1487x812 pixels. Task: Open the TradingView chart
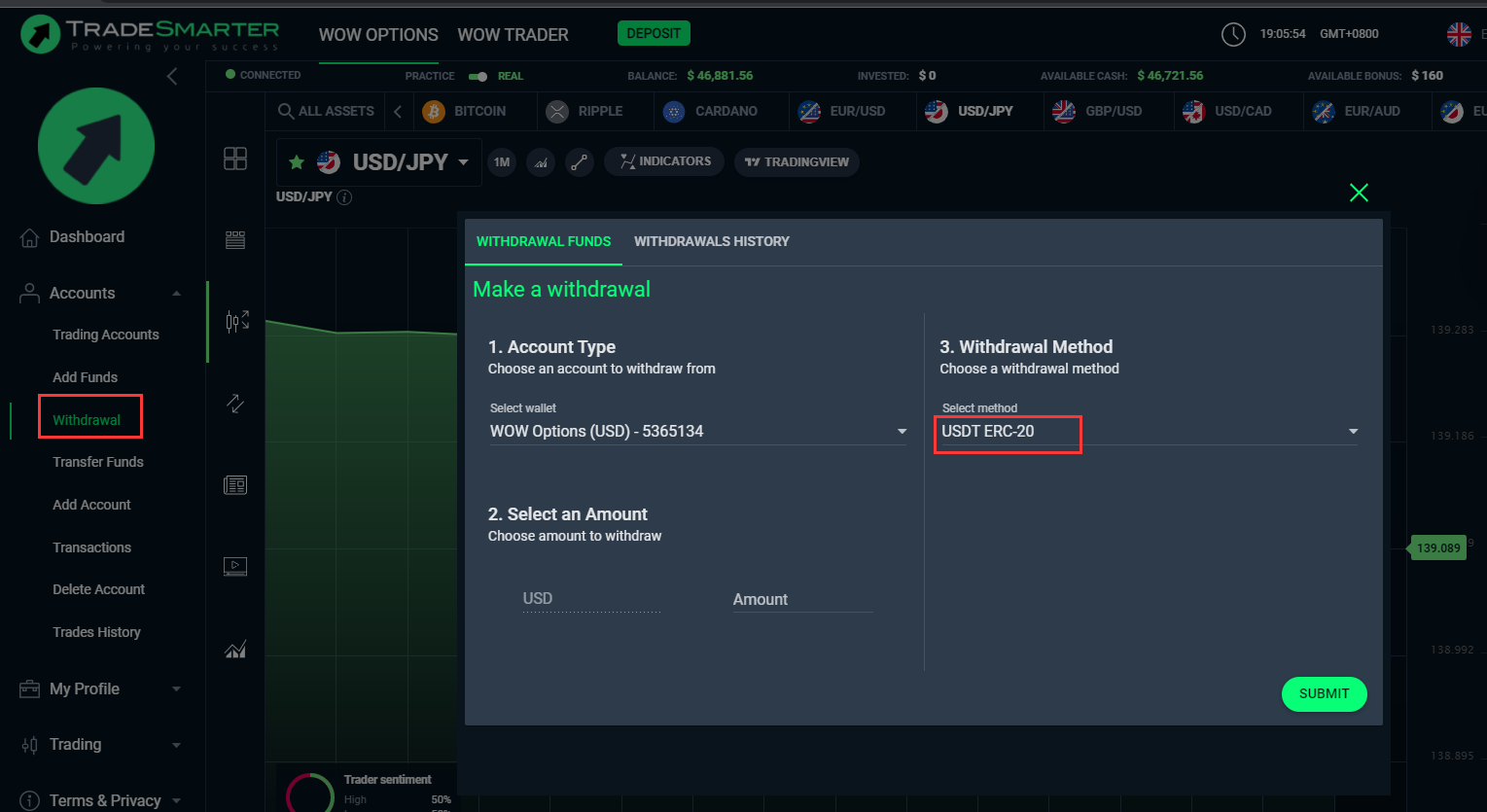[797, 161]
